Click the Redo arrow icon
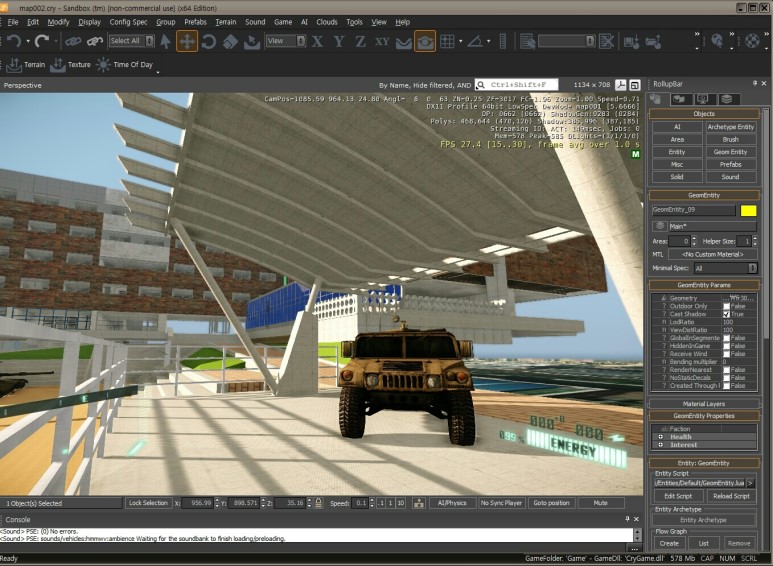The height and width of the screenshot is (566, 773). [42, 41]
